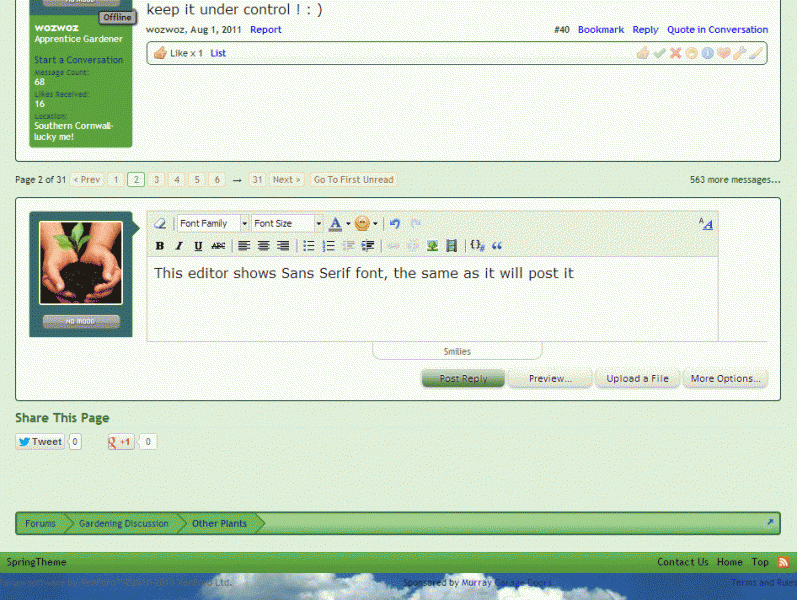Undo the last editor action

pos(395,223)
